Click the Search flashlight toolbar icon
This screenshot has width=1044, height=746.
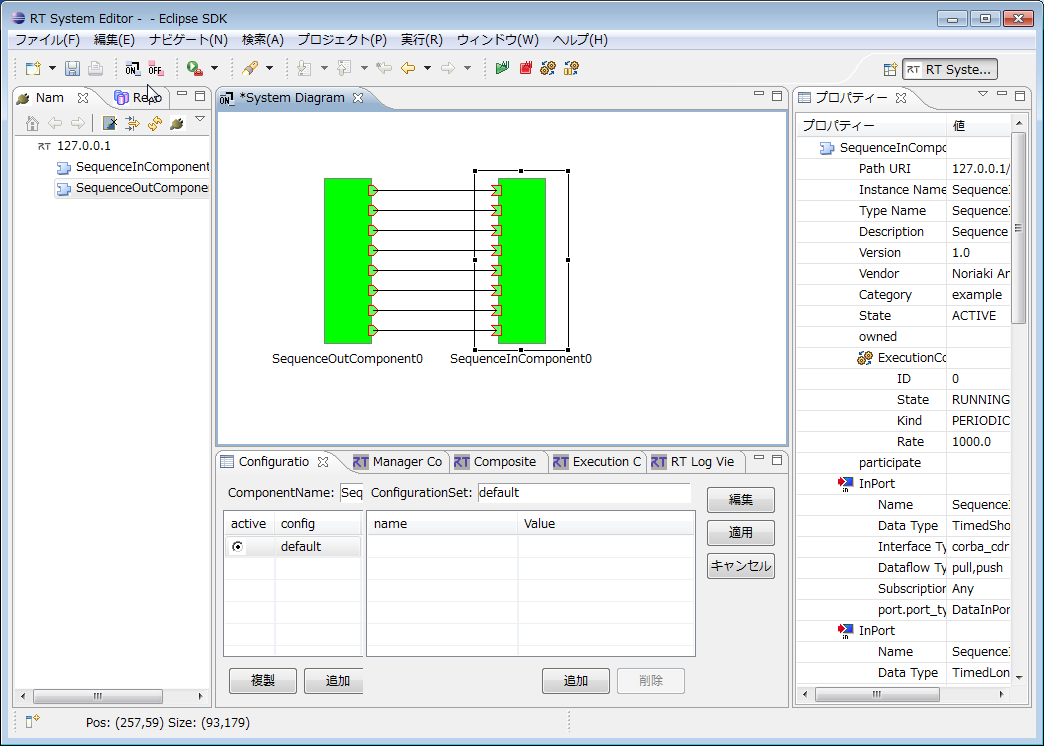(250, 68)
